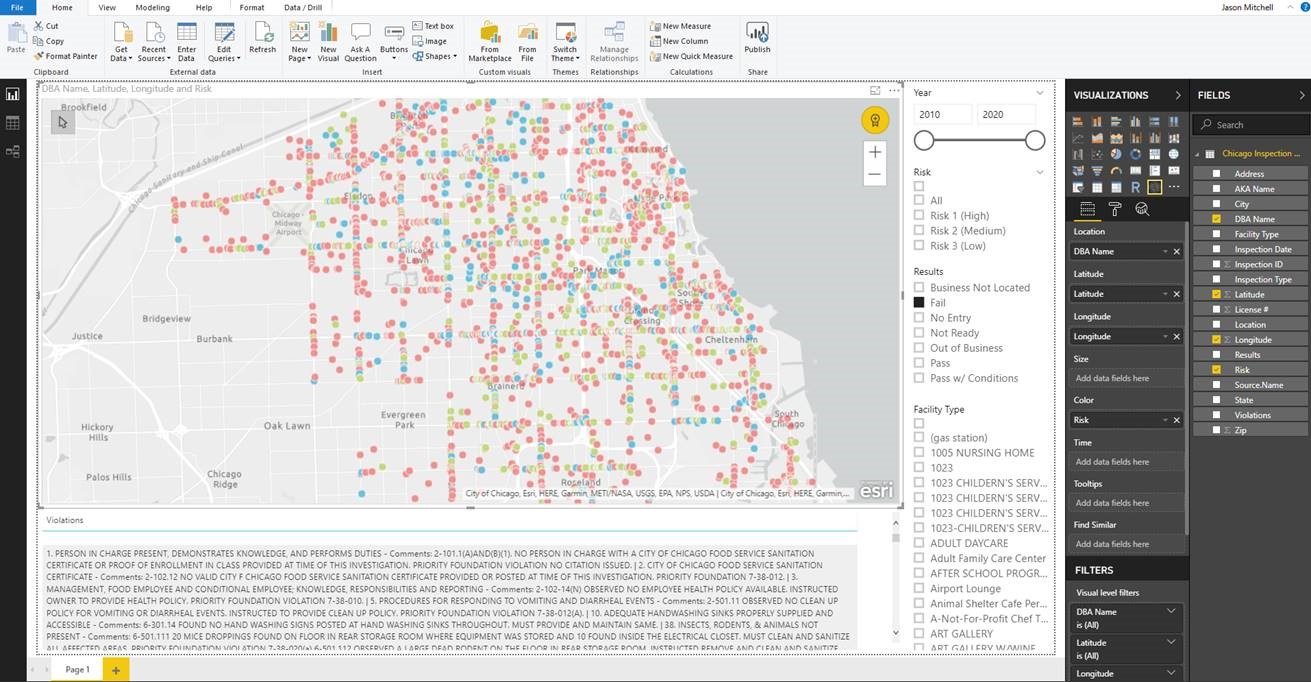Image resolution: width=1311 pixels, height=682 pixels.
Task: Check Pass w/ Conditions result
Action: (x=919, y=378)
